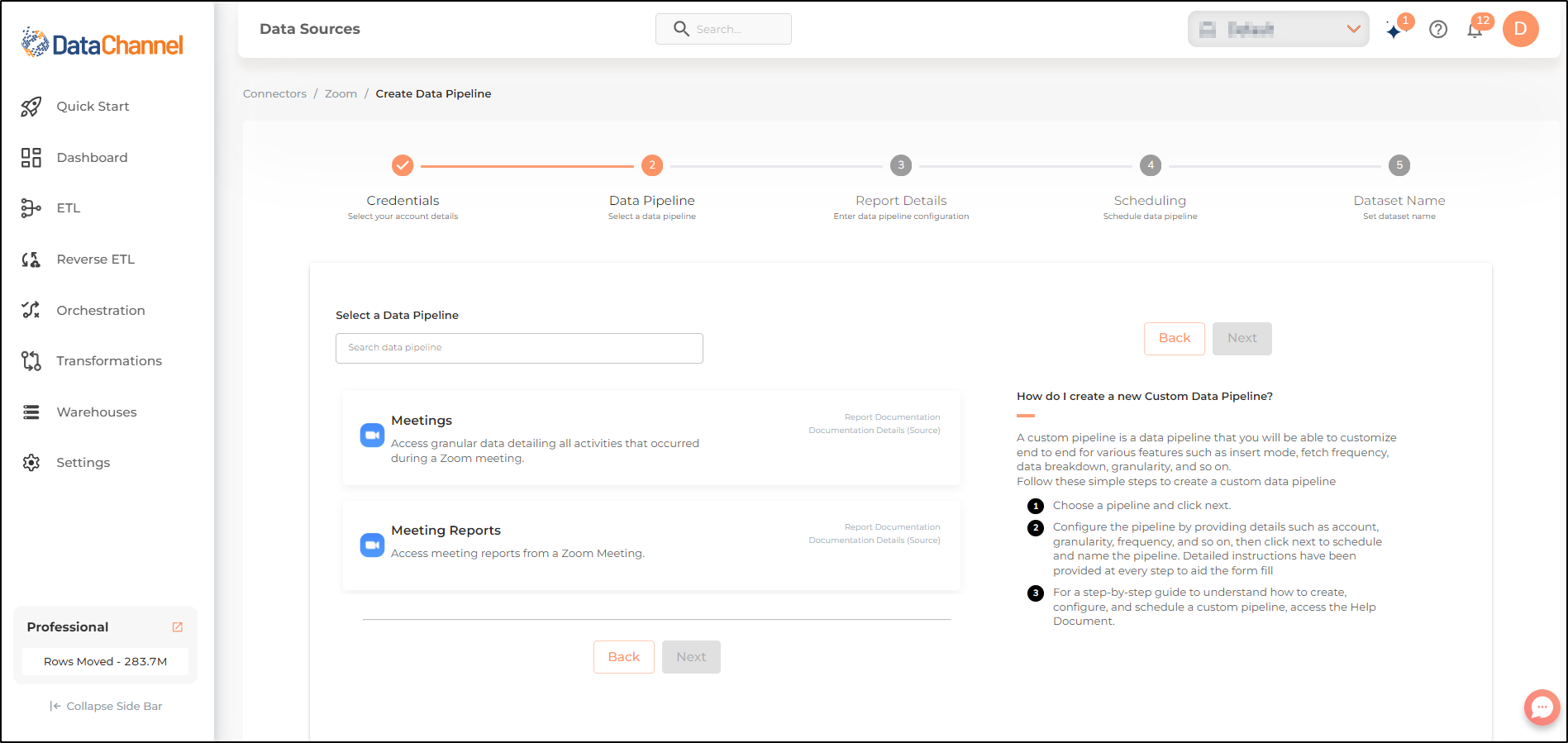Click the Reverse ETL icon
1568x743 pixels.
click(x=31, y=260)
